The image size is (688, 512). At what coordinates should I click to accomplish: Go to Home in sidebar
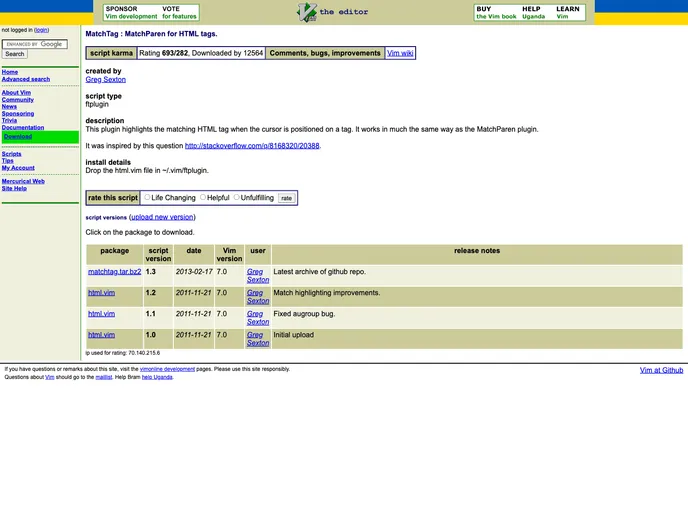10,72
